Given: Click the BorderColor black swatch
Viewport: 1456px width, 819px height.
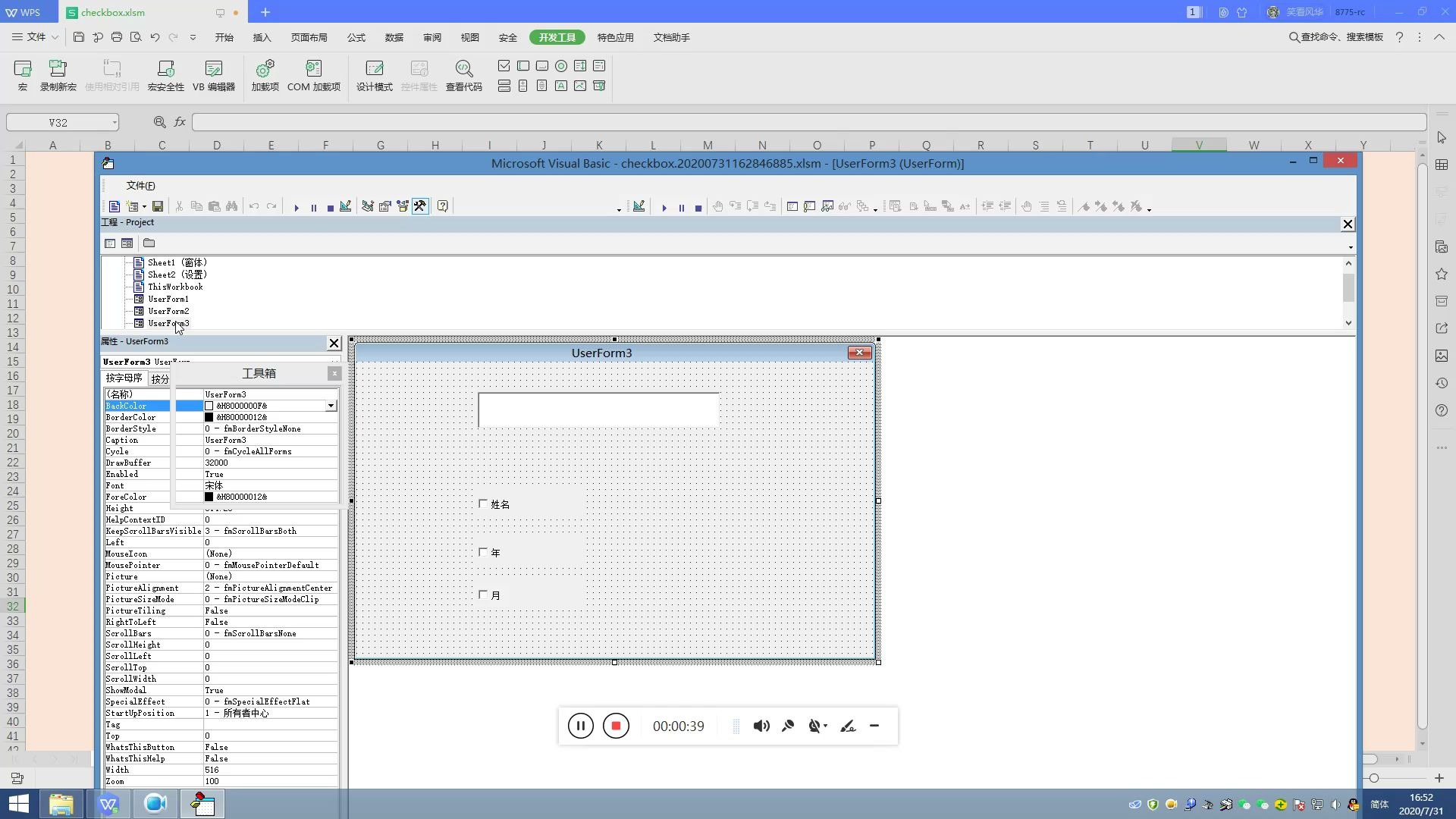Looking at the screenshot, I should click(x=209, y=417).
